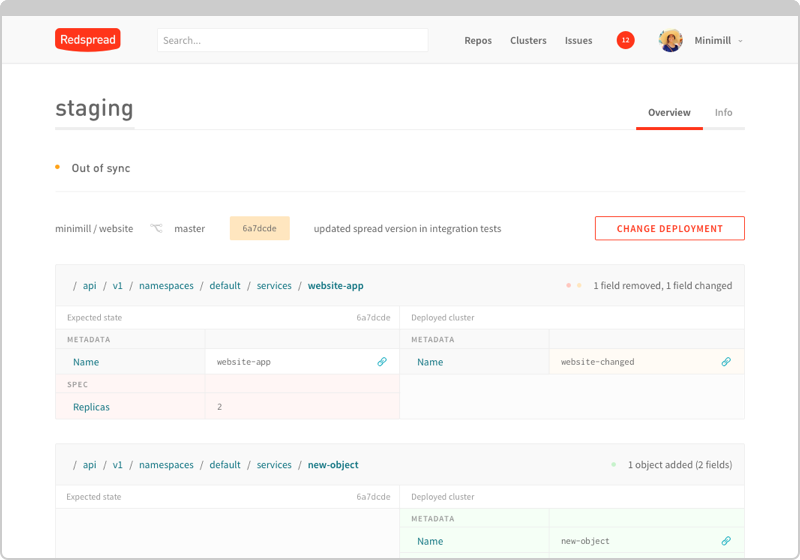Click the branch icon before master
800x560 pixels.
point(155,229)
